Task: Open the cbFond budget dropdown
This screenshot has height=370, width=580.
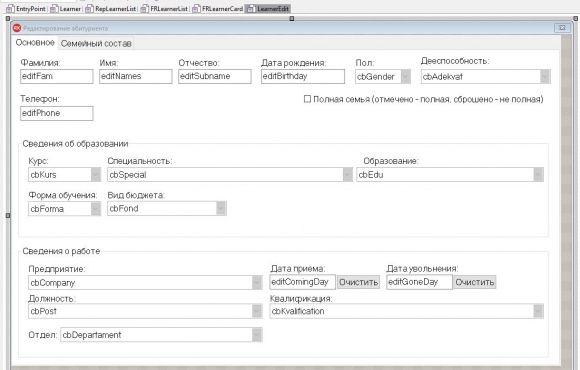Action: click(x=167, y=209)
